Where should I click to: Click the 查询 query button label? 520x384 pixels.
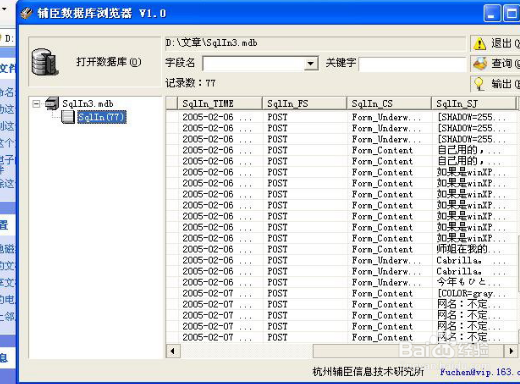(505, 63)
